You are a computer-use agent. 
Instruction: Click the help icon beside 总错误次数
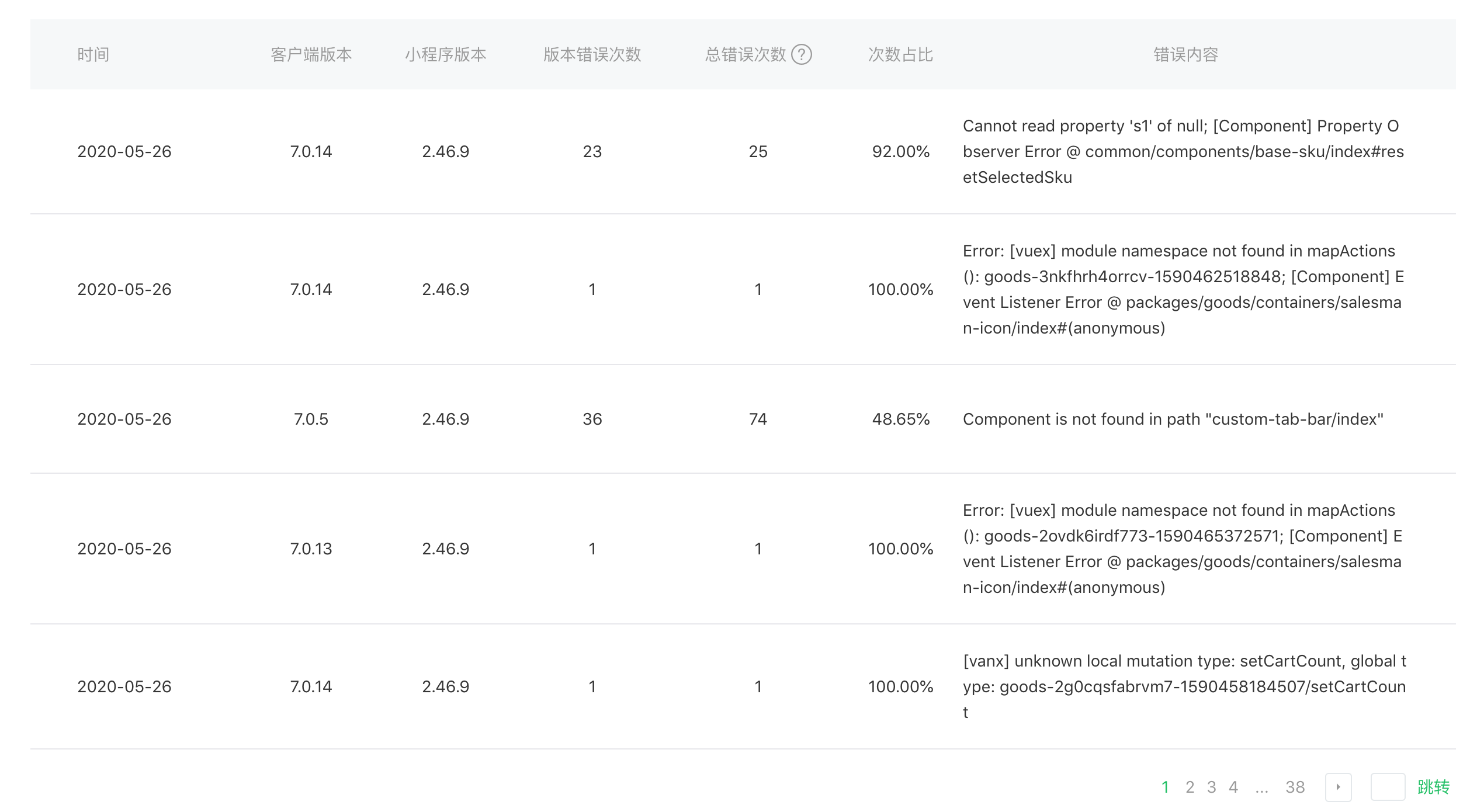click(x=801, y=54)
